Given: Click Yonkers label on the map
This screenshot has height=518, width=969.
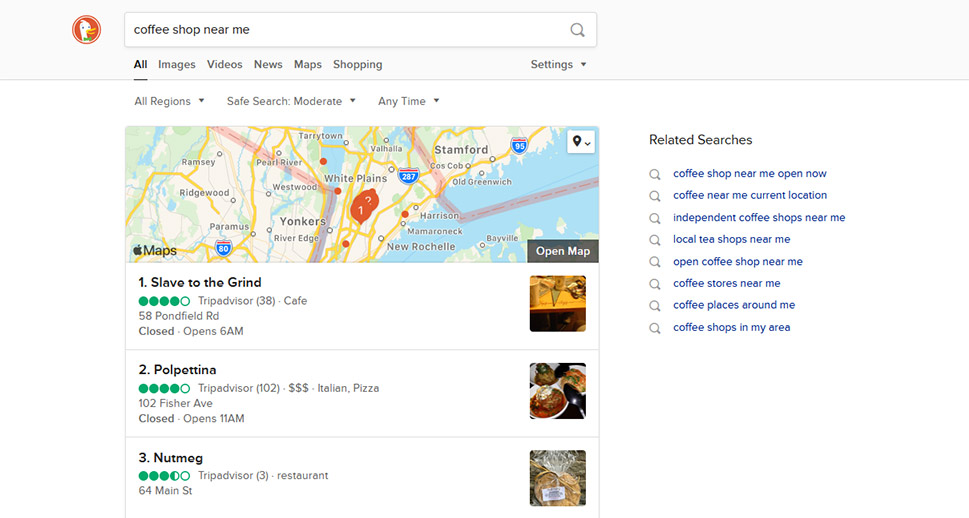Looking at the screenshot, I should pos(302,221).
